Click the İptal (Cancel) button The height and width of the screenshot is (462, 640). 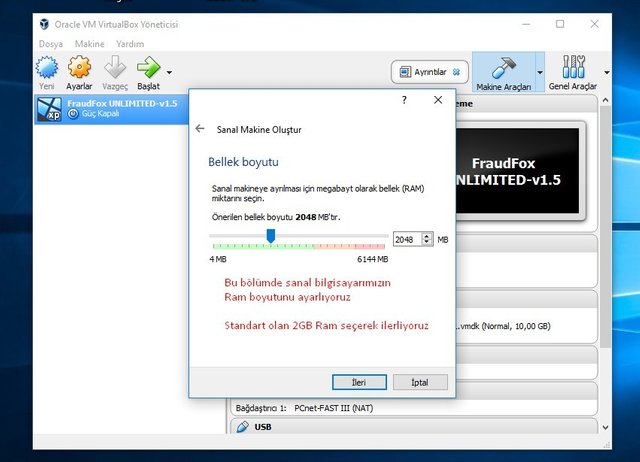click(x=420, y=382)
